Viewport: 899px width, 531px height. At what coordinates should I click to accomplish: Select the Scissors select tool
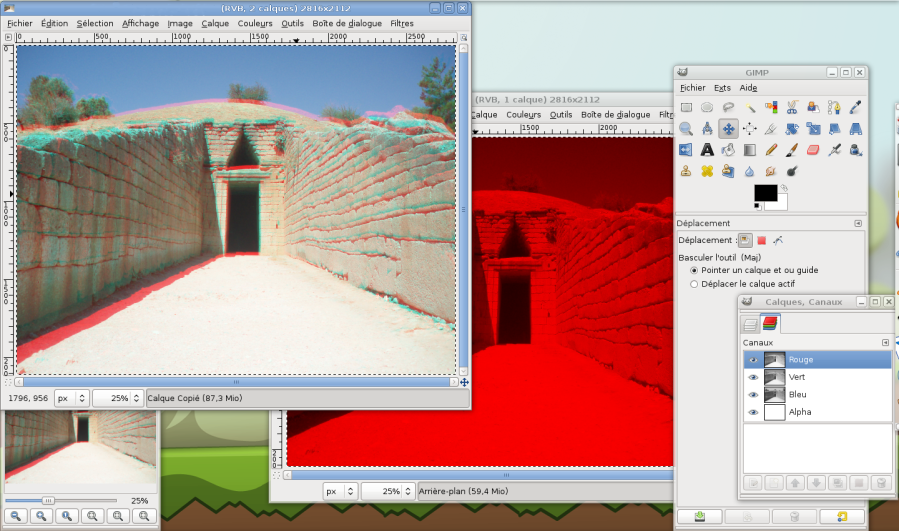coord(791,107)
